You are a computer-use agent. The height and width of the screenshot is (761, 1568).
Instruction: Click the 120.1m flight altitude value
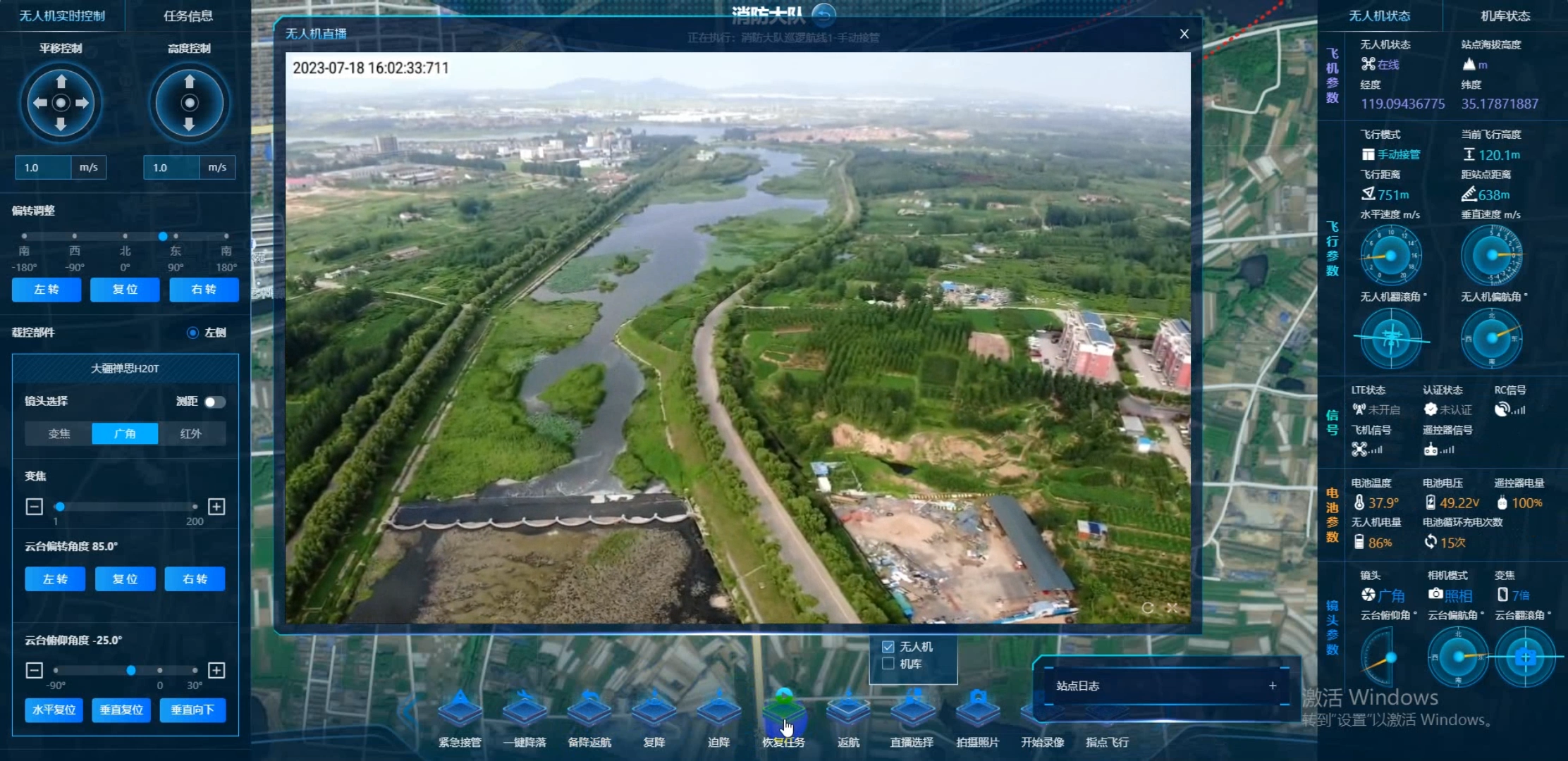coord(1500,155)
